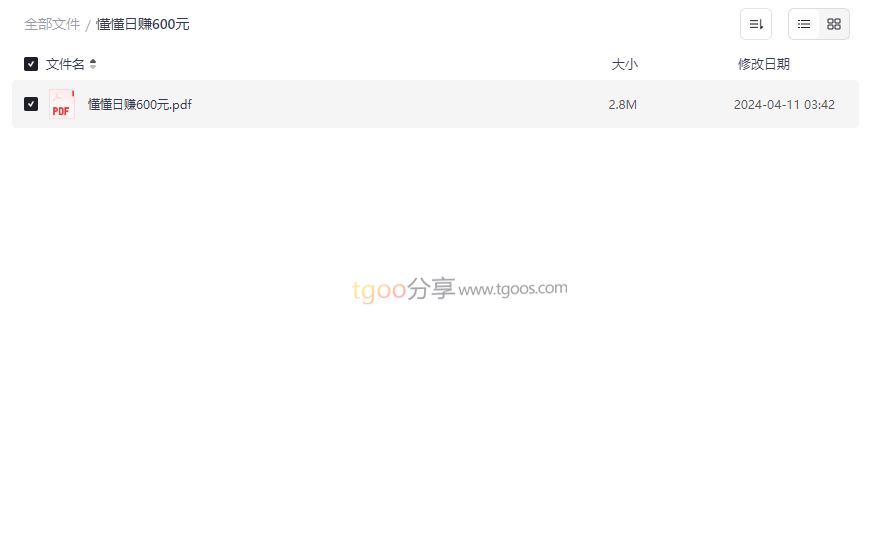Switch to grid view
Screen dimensions: 874x538
(834, 24)
